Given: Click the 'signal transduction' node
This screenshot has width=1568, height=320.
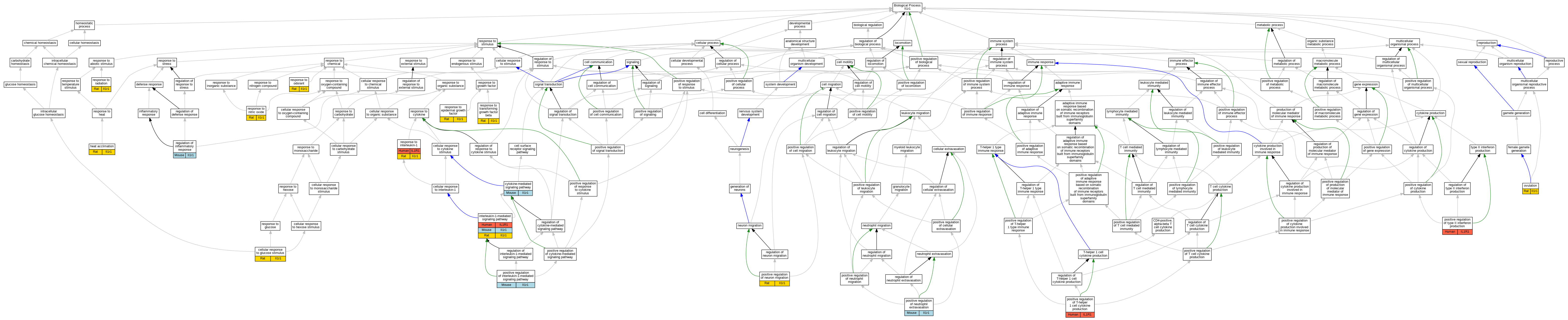Looking at the screenshot, I should point(549,85).
